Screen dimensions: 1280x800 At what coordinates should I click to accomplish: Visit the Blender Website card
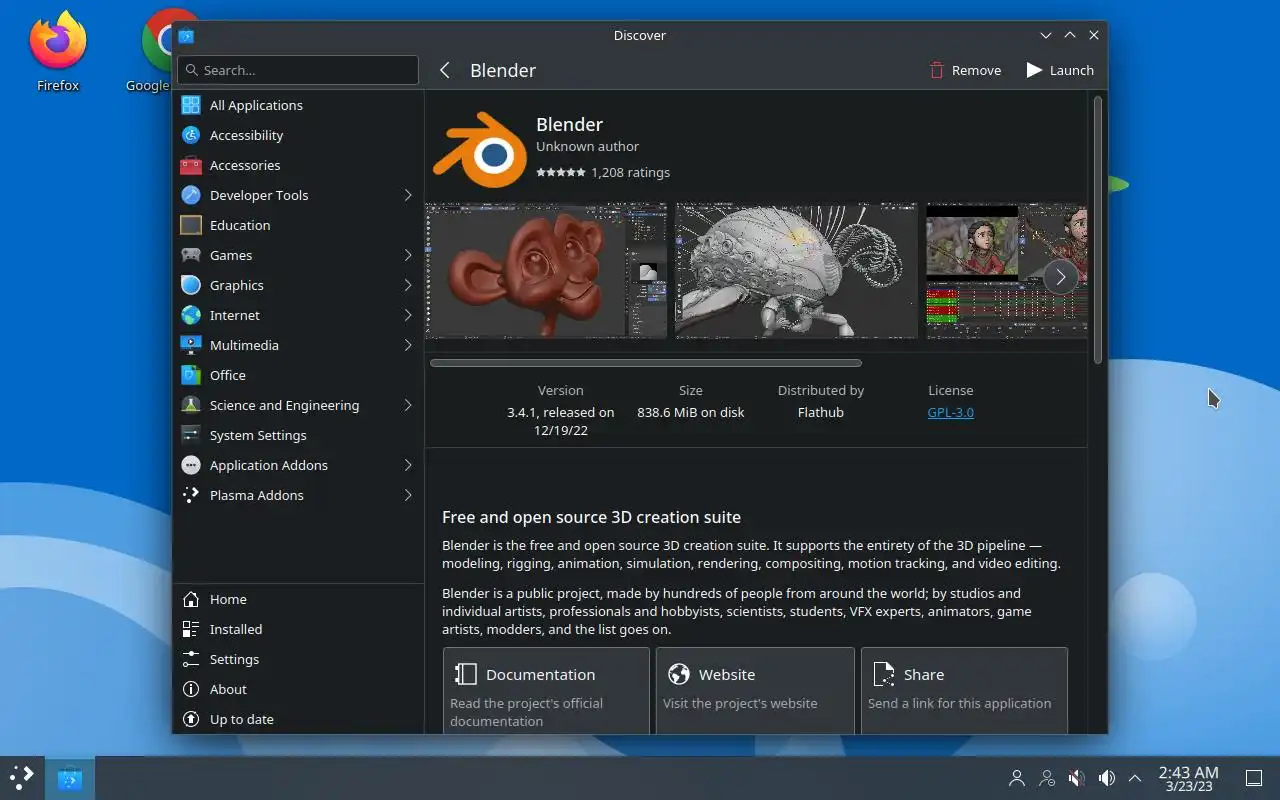pos(755,691)
